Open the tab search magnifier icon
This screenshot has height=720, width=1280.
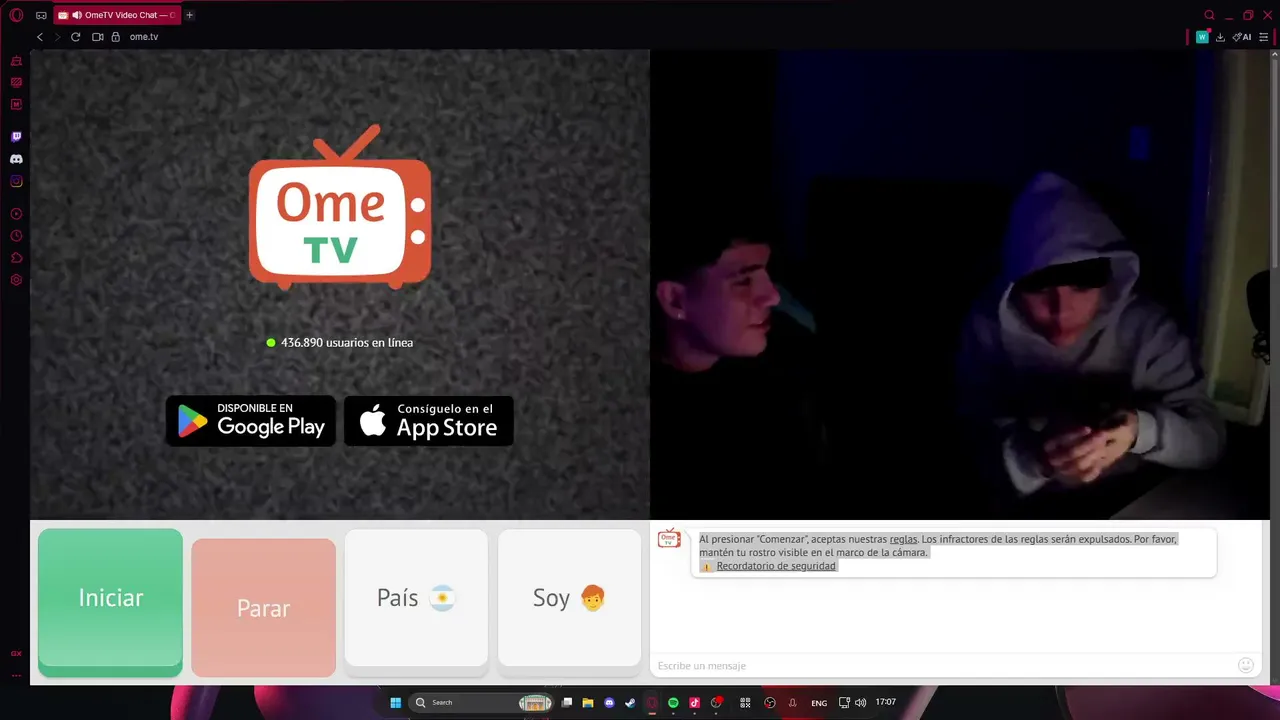1209,15
